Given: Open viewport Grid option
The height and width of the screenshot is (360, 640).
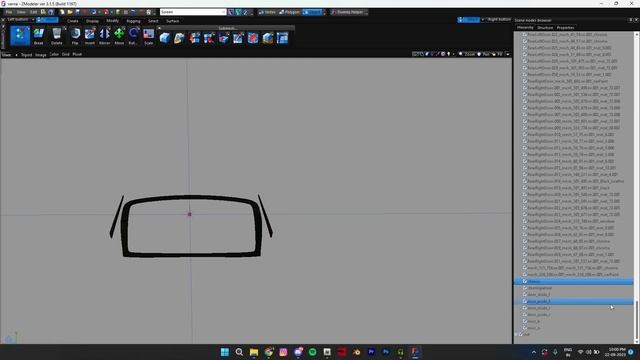Looking at the screenshot, I should pyautogui.click(x=65, y=54).
